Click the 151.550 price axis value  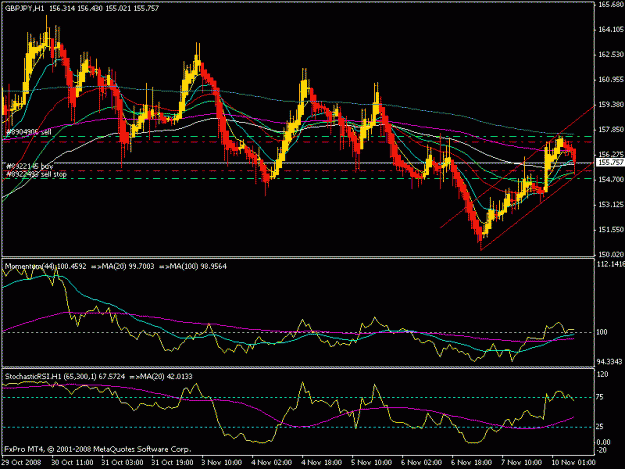coord(611,230)
